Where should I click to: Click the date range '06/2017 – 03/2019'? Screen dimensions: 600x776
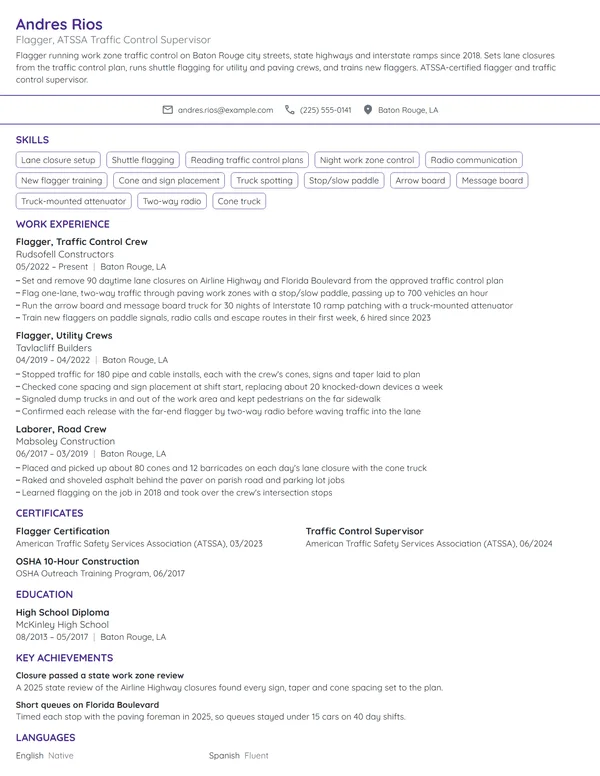52,454
